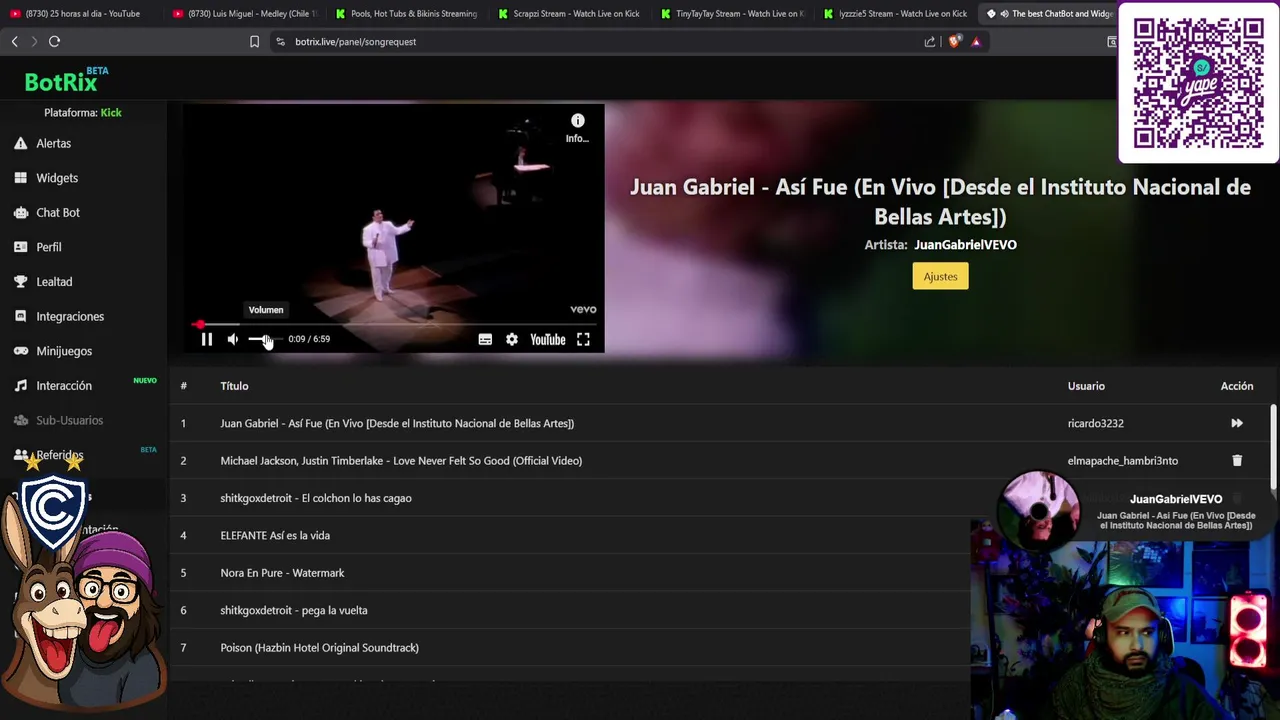Click the Sub-Usuarios people icon

click(x=20, y=420)
